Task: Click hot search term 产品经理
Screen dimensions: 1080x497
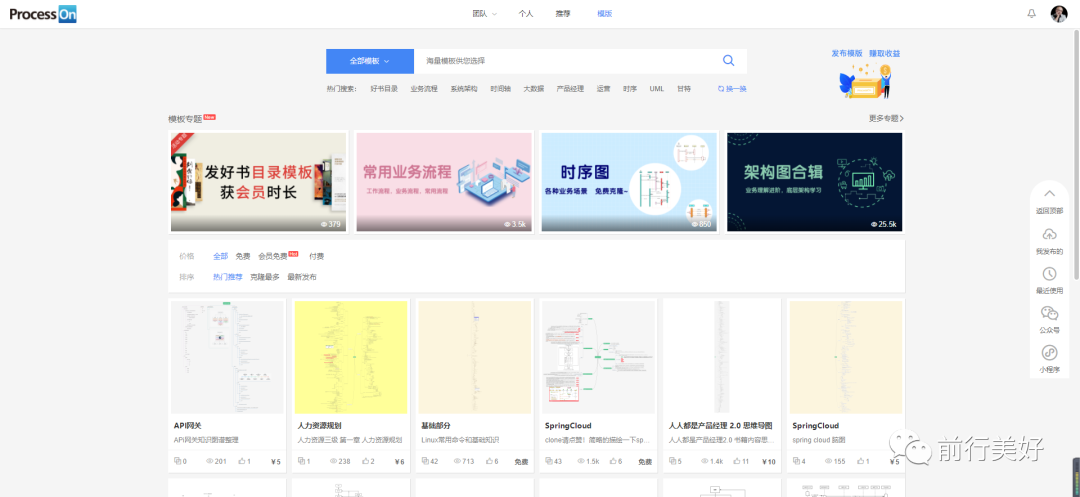Action: click(570, 89)
